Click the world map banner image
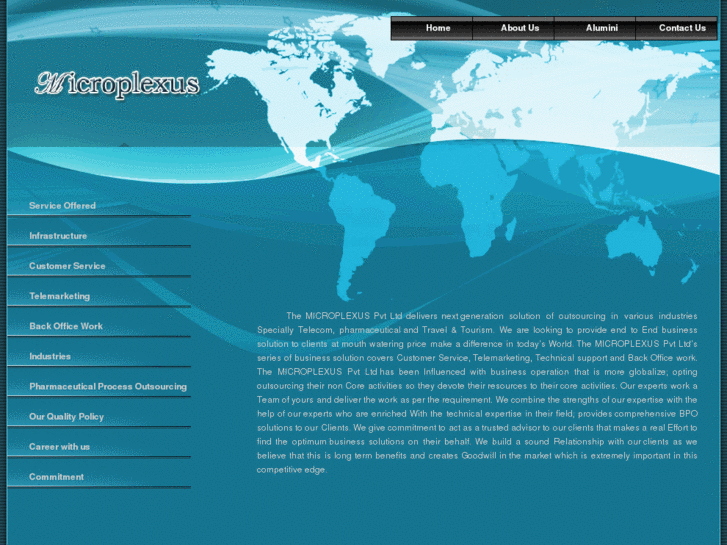 point(459,158)
